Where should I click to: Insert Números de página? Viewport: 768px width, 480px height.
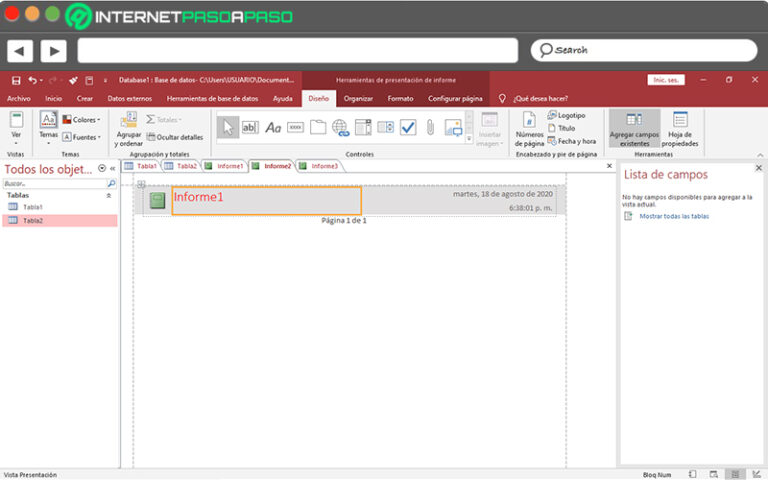click(529, 130)
